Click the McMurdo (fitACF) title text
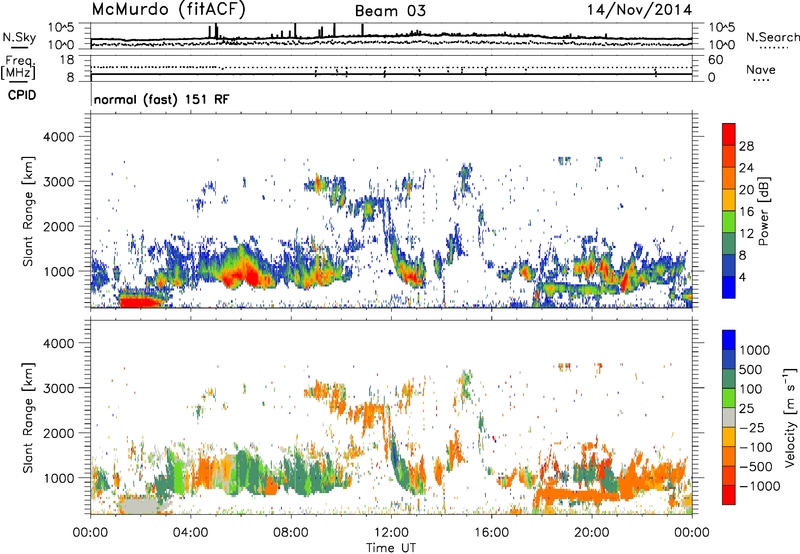 pos(169,10)
